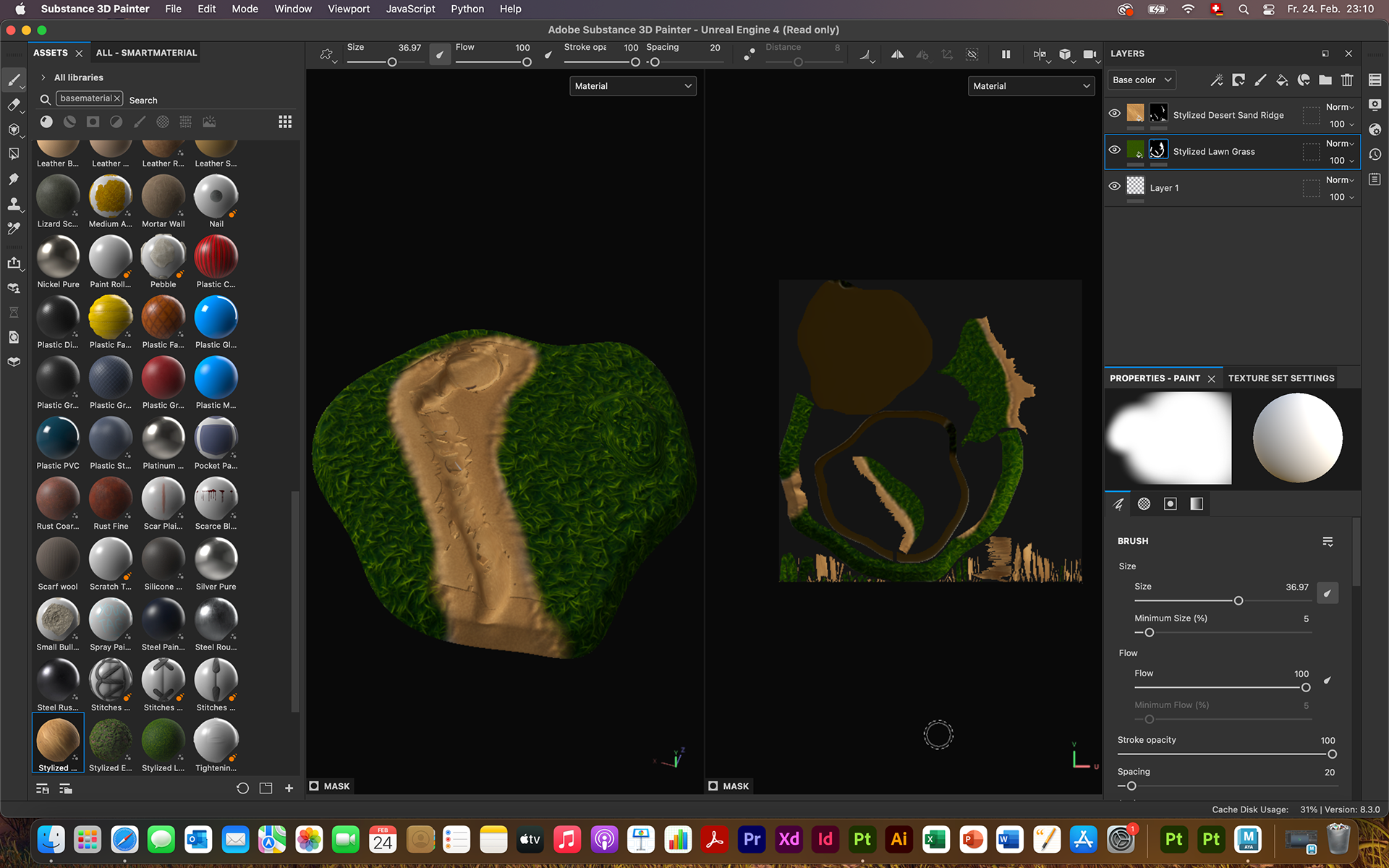Viewport: 1389px width, 868px height.
Task: Hide Layer 1 using its eye icon
Action: pos(1114,186)
